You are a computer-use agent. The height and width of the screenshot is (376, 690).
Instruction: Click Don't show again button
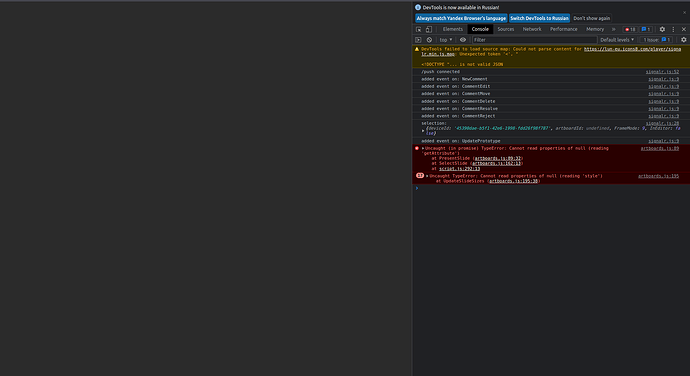click(x=591, y=18)
